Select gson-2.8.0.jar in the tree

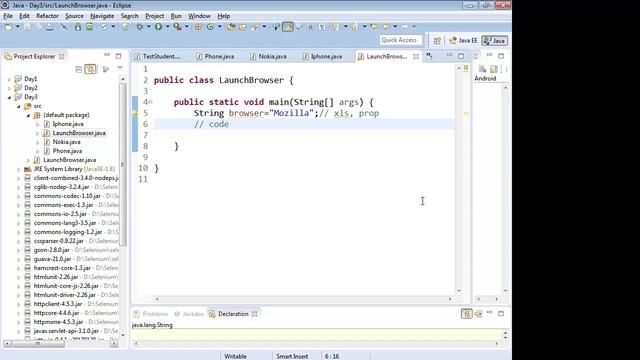tap(52, 250)
